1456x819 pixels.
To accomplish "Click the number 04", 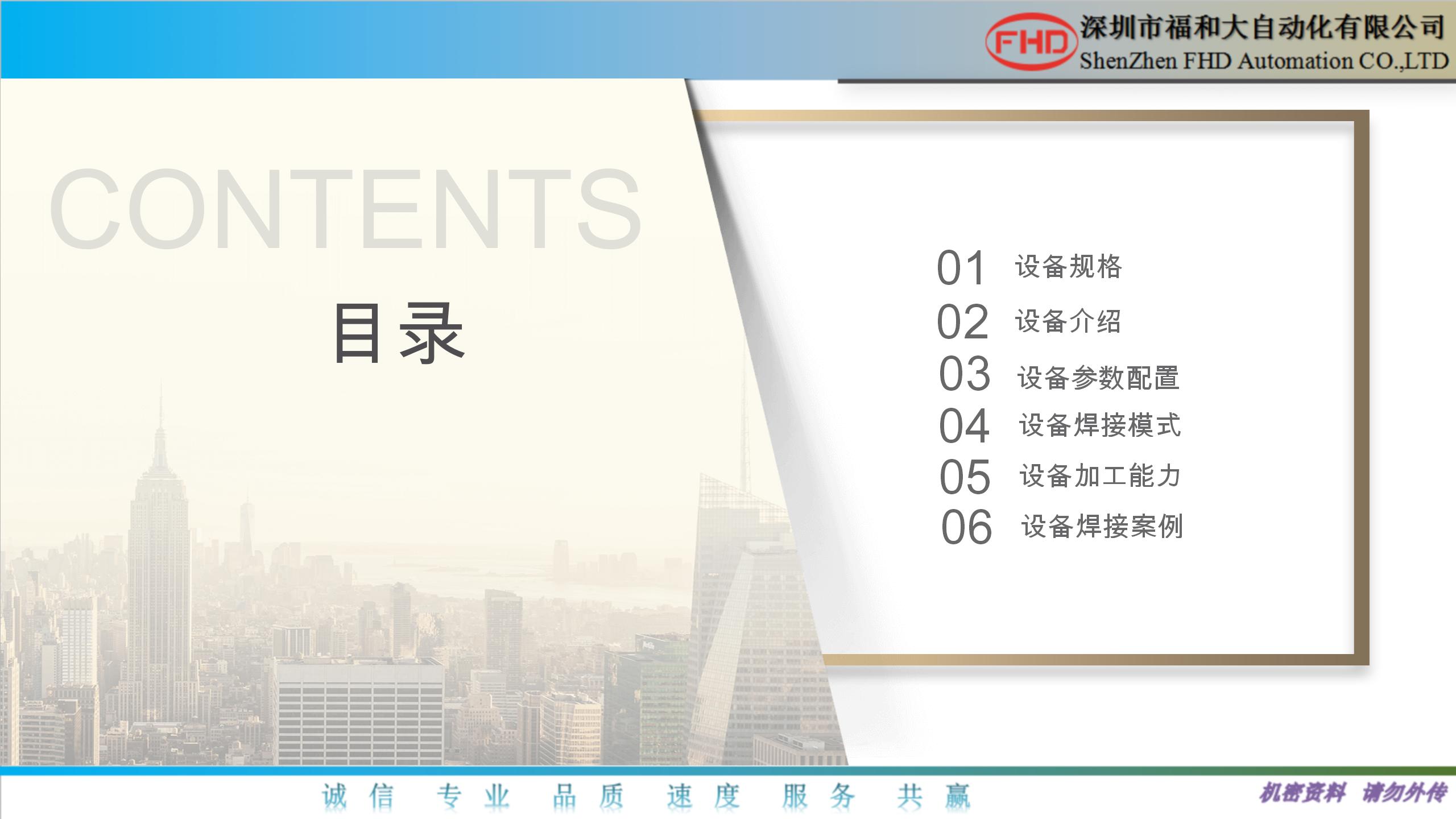I will click(965, 426).
